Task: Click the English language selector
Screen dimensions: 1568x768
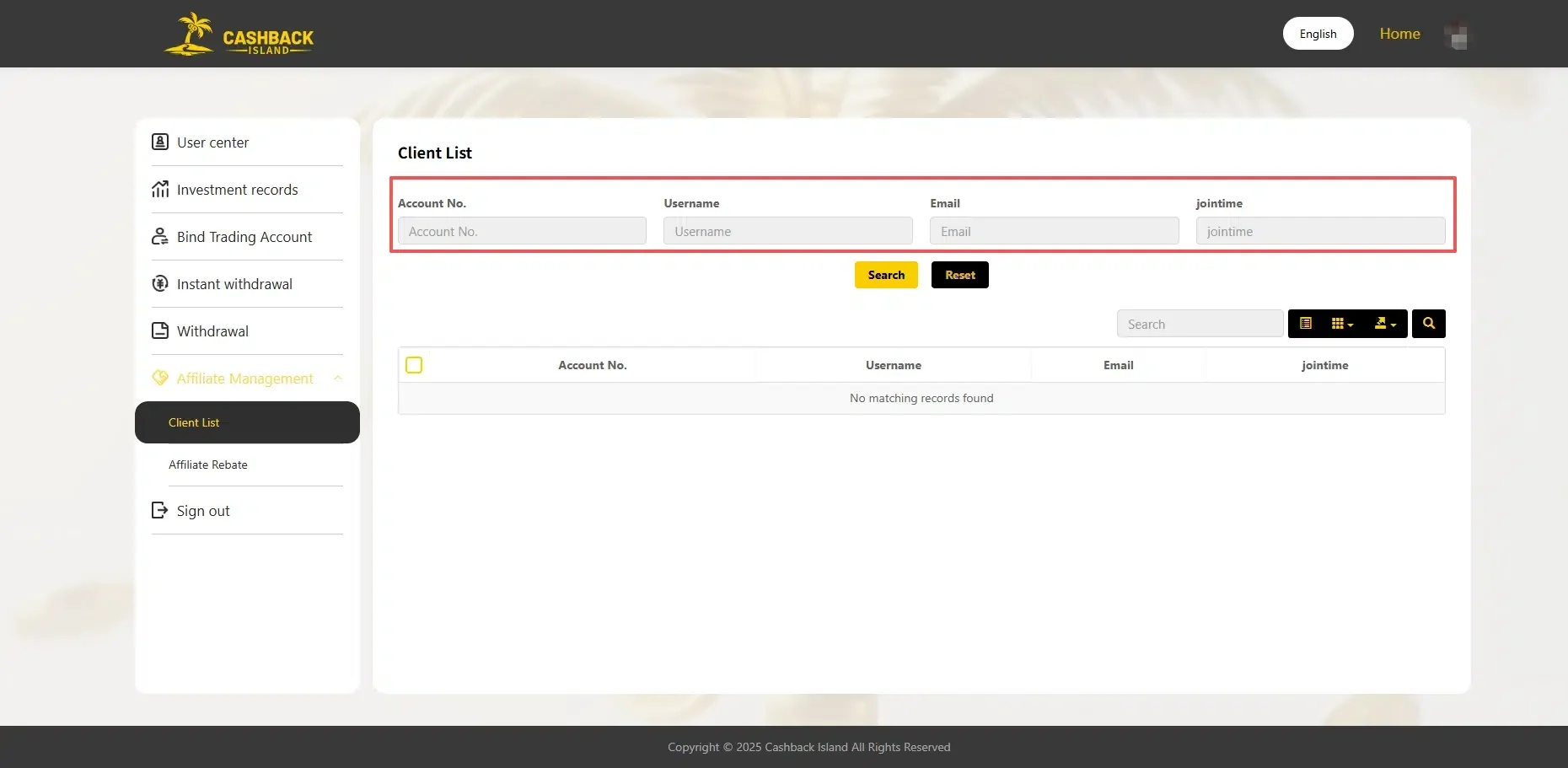Action: click(1318, 33)
